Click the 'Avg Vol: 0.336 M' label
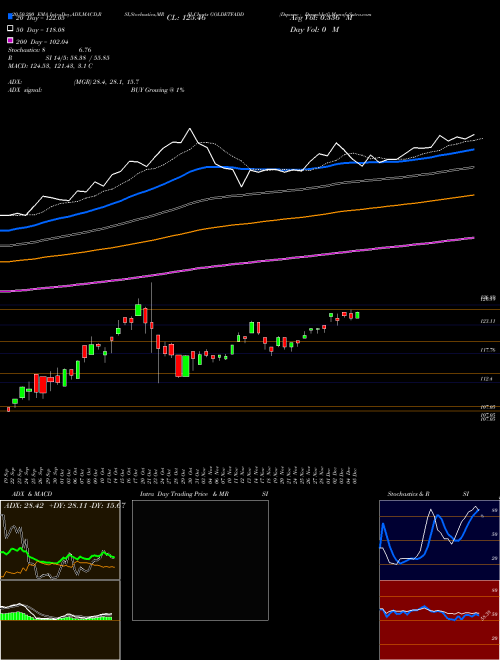The height and width of the screenshot is (660, 500). (x=321, y=18)
